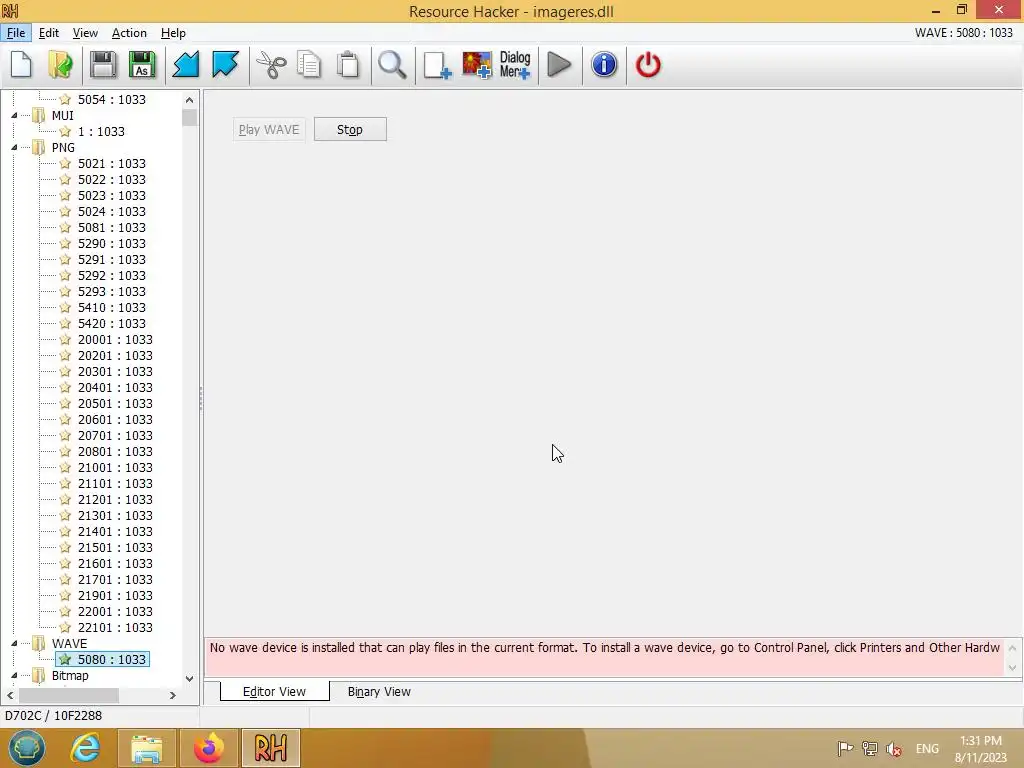Click the error message scroll down arrow
This screenshot has width=1024, height=768.
[1012, 667]
